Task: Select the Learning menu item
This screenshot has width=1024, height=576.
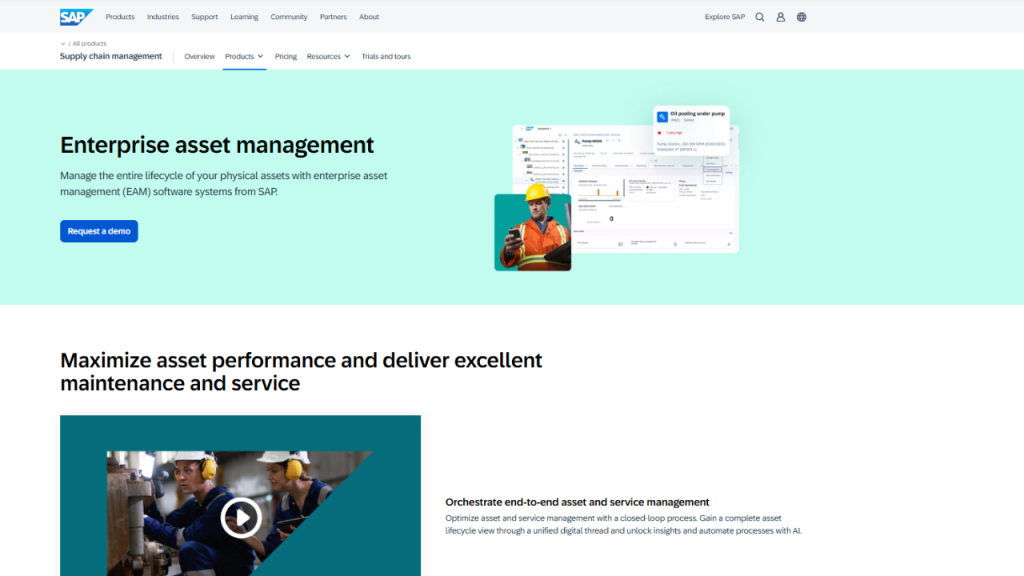Action: 244,17
